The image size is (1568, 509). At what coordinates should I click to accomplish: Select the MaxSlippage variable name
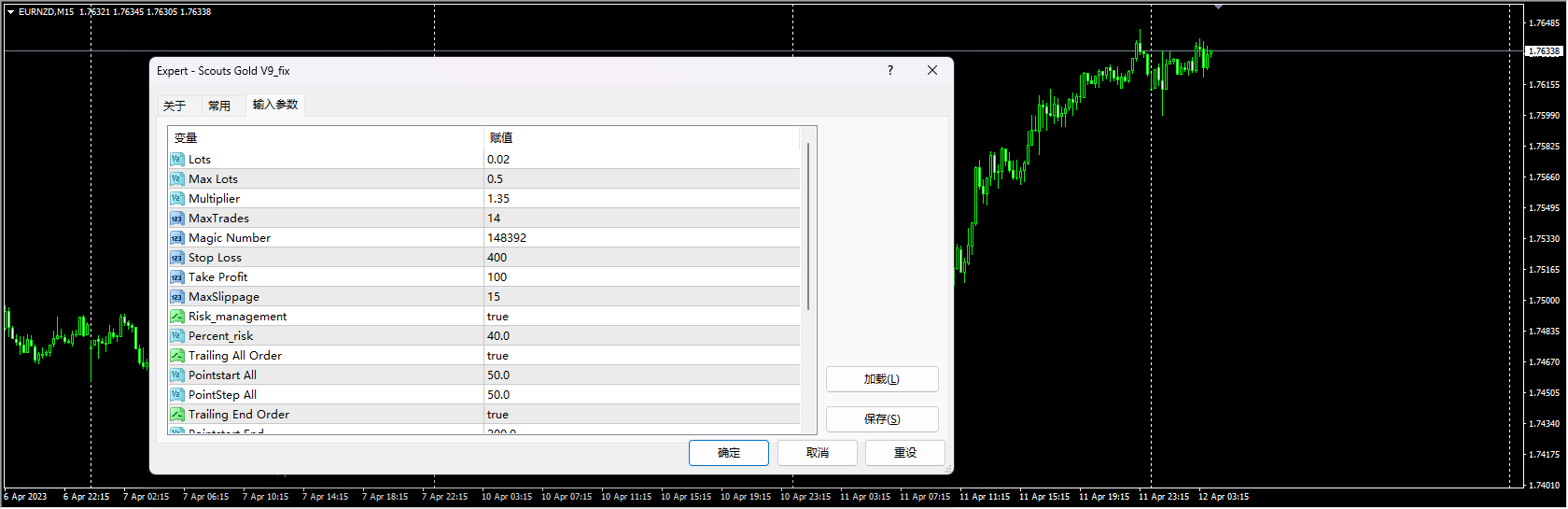(x=224, y=297)
